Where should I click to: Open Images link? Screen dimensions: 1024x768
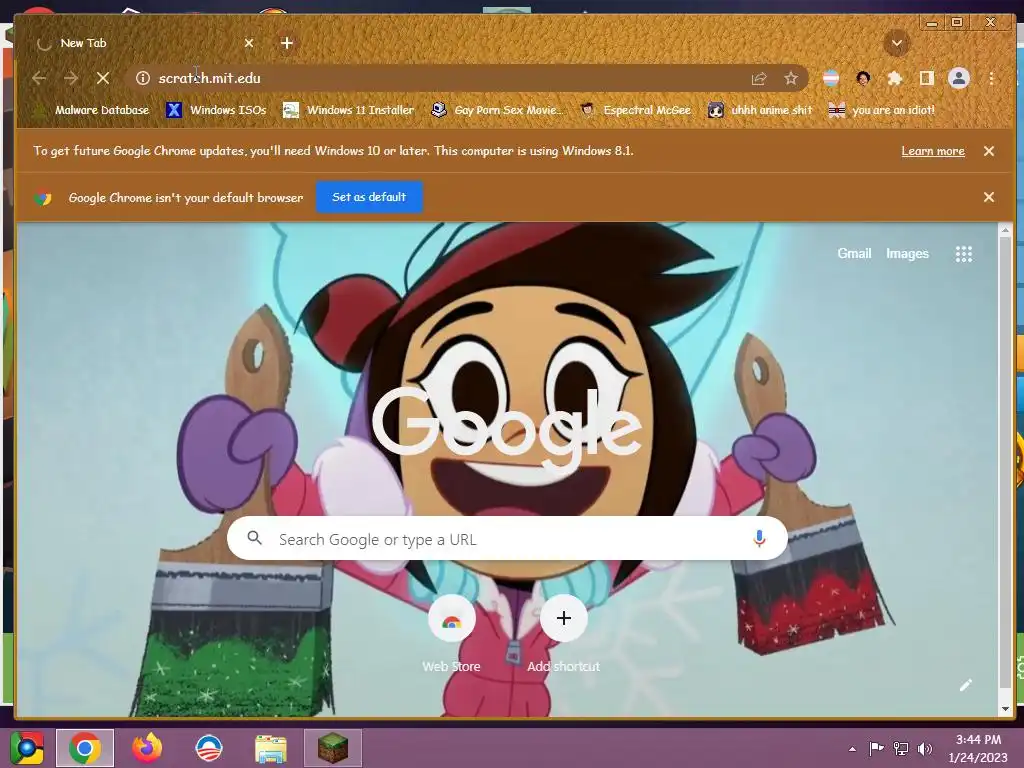pyautogui.click(x=907, y=253)
